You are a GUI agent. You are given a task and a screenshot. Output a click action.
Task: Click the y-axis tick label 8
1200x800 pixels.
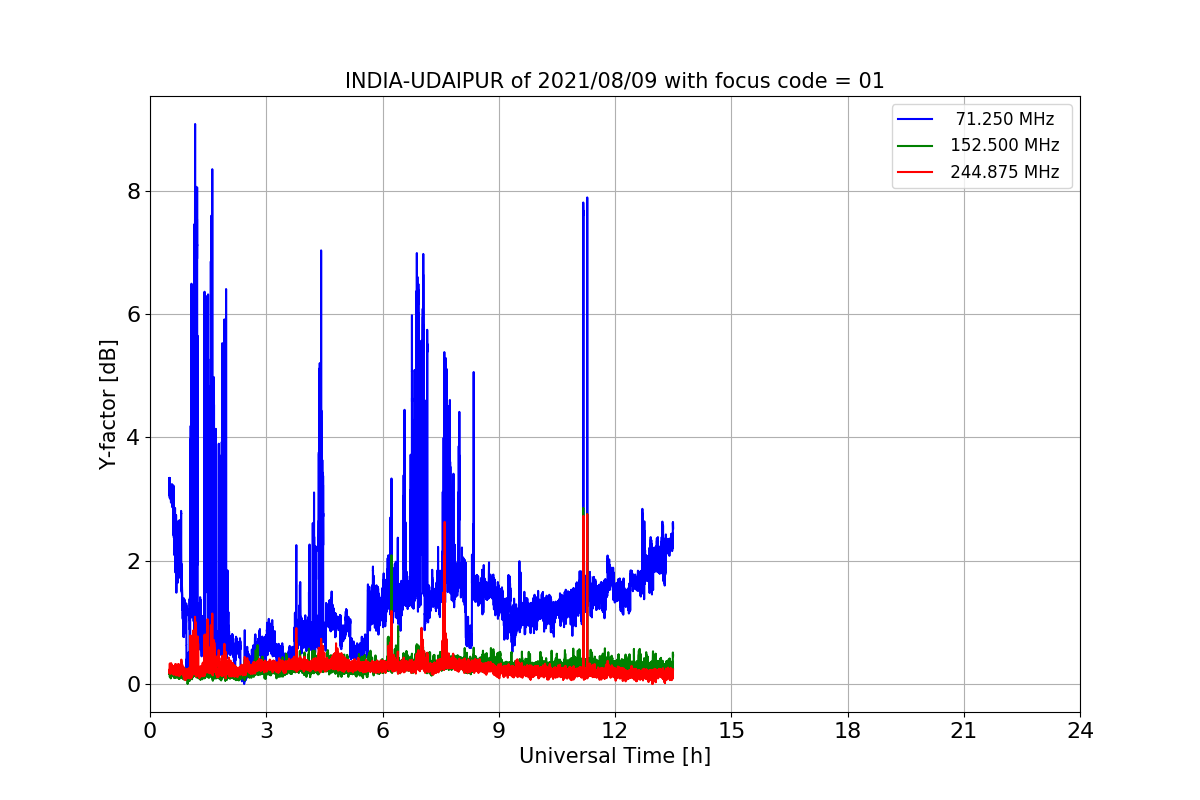(x=133, y=191)
